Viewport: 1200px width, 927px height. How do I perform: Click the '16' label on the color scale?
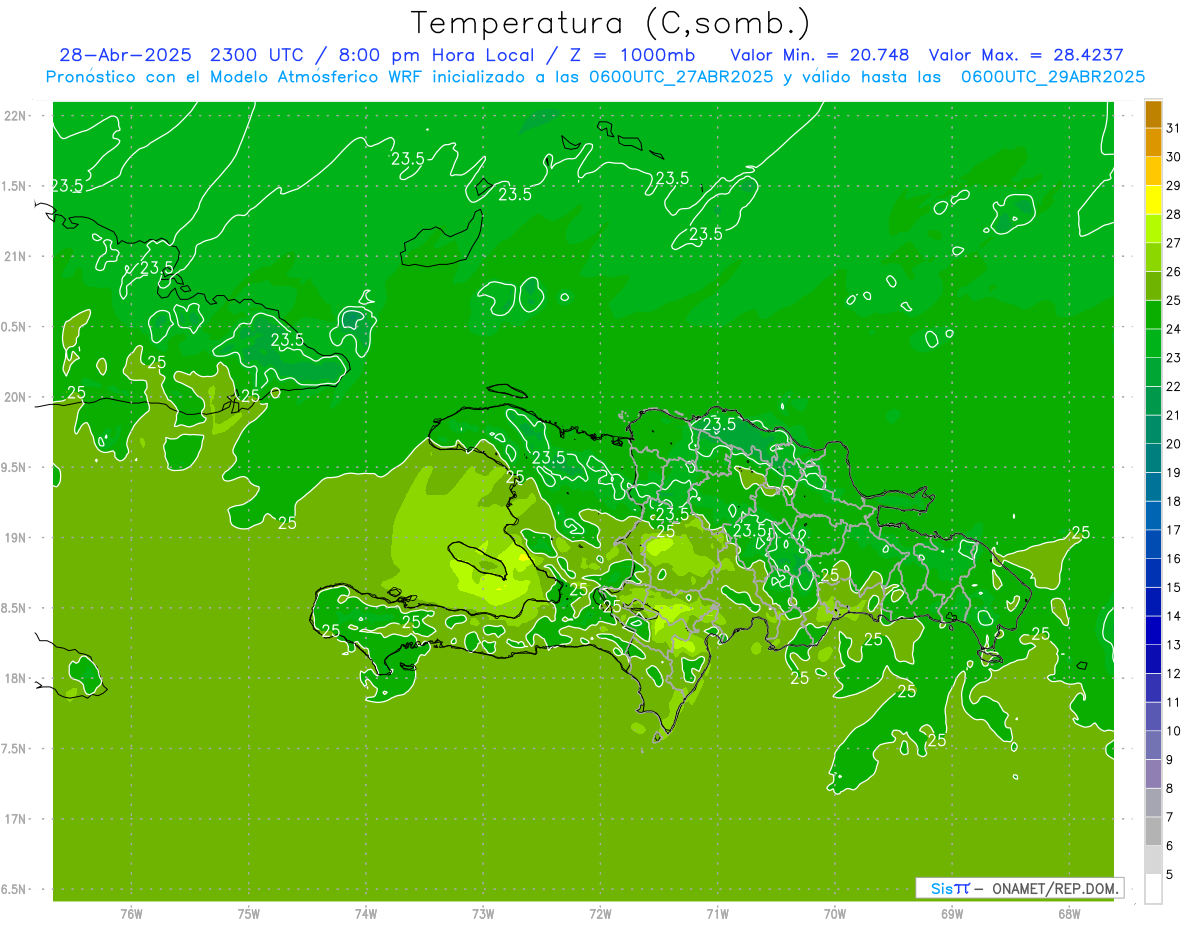(x=1173, y=559)
